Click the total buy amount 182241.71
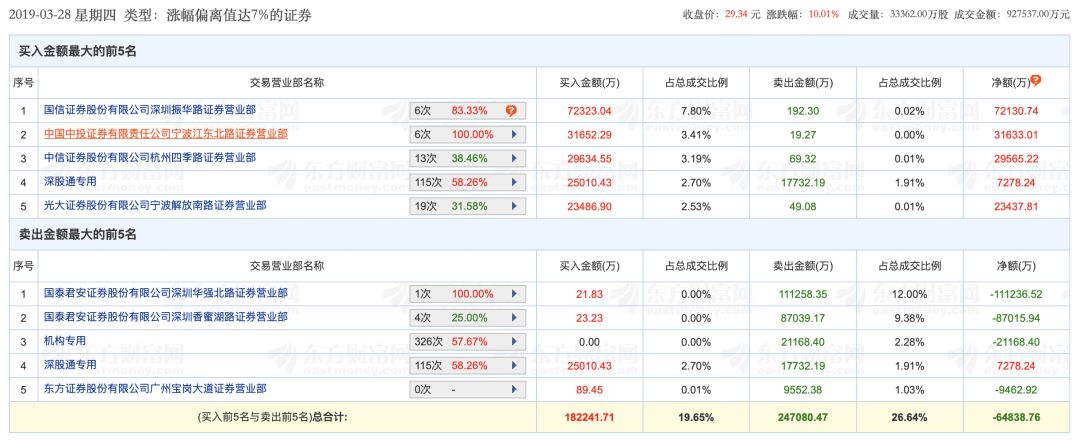 [590, 417]
